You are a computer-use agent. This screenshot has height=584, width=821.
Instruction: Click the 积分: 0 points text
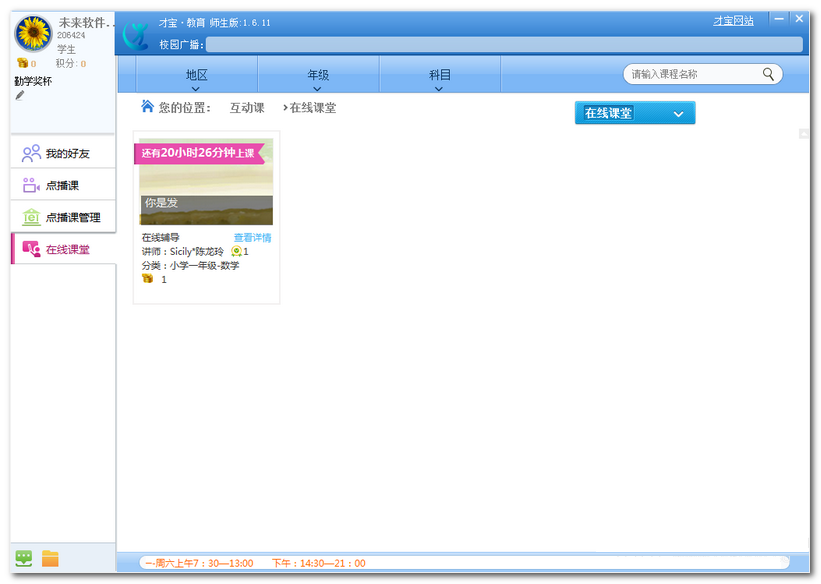(x=71, y=63)
